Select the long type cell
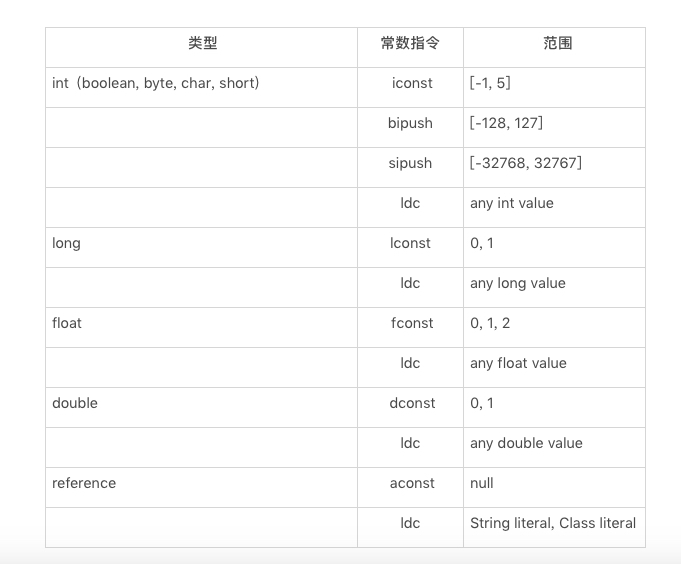 [x=67, y=243]
